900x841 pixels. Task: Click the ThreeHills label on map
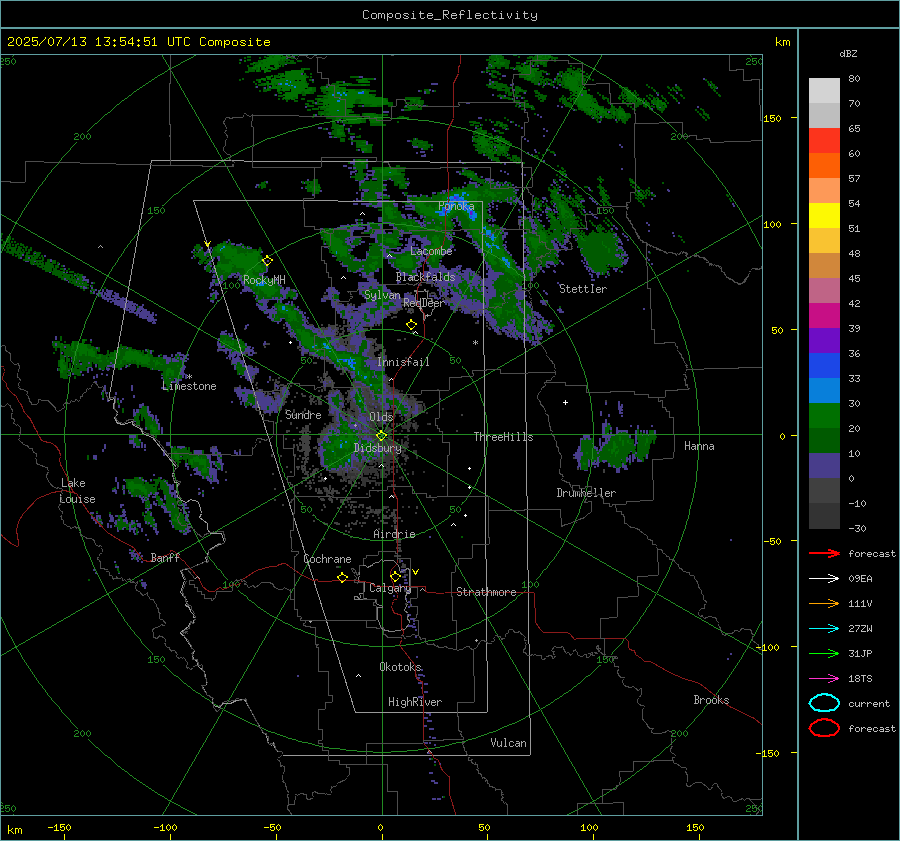503,437
